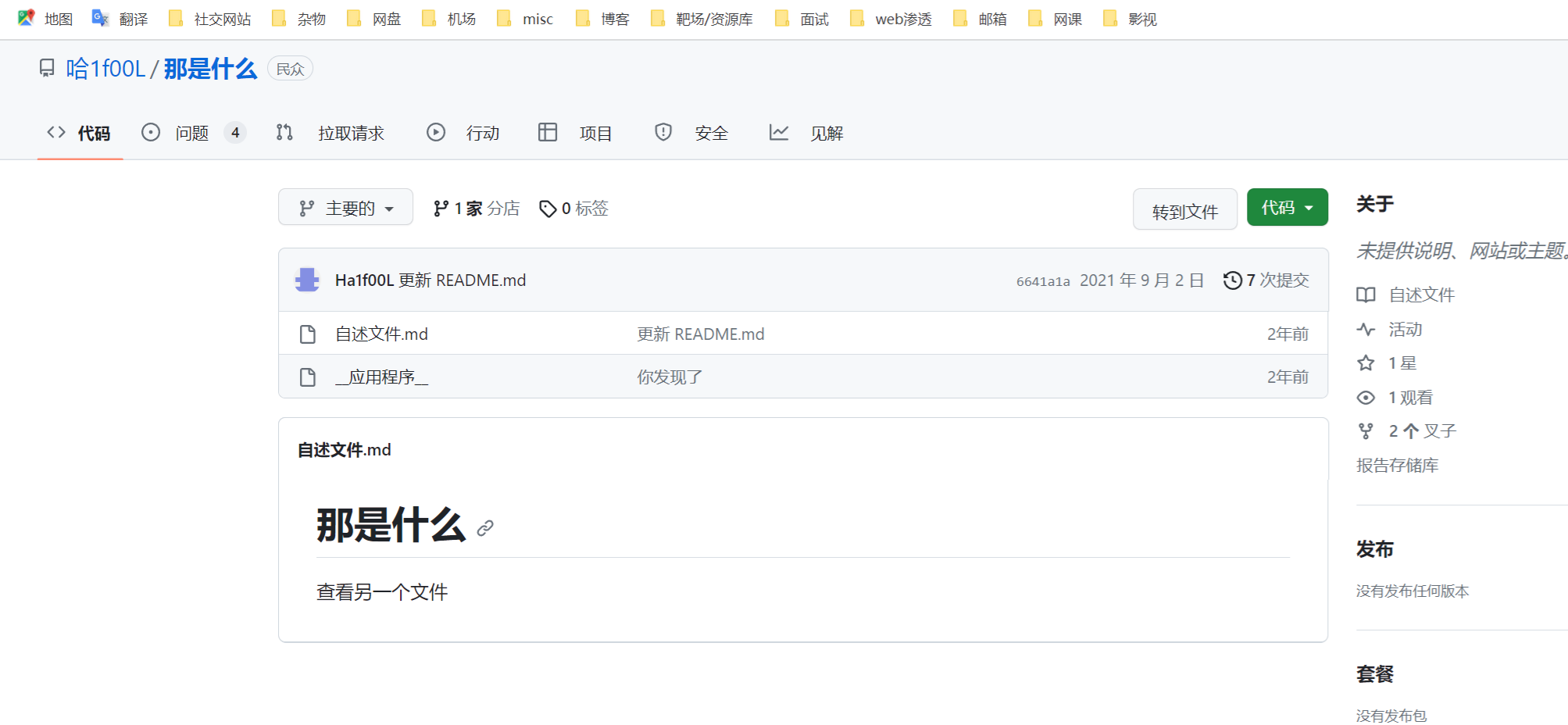Click the 自述文件.md README panel title
The height and width of the screenshot is (725, 1568).
coord(344,450)
